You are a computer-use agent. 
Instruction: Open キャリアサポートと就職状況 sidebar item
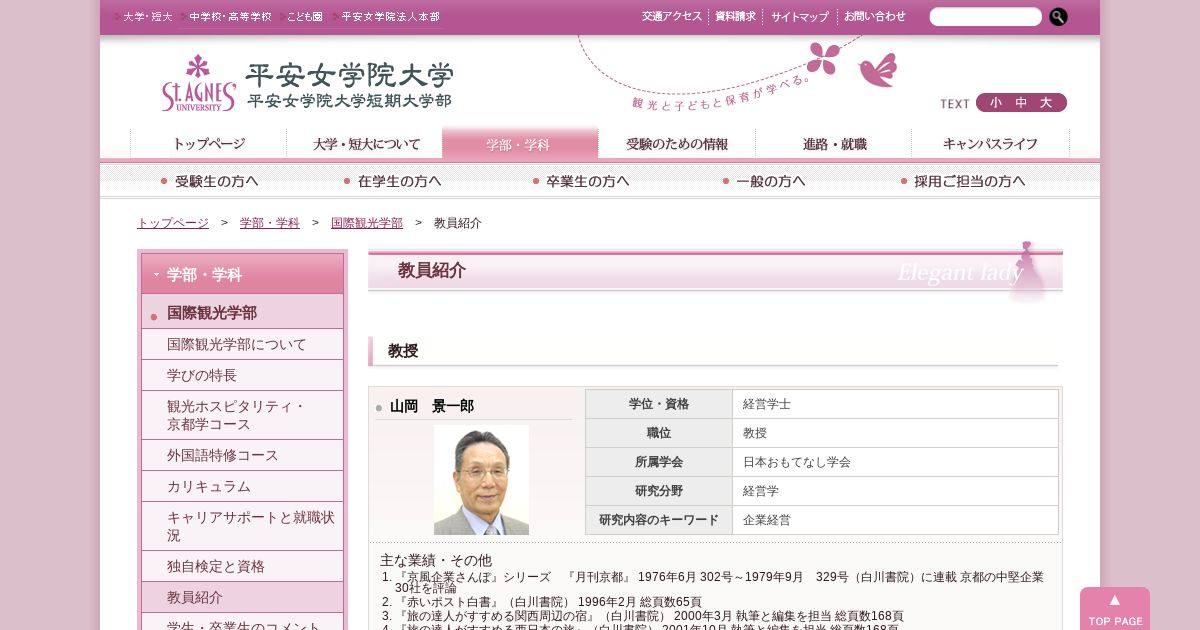[242, 526]
